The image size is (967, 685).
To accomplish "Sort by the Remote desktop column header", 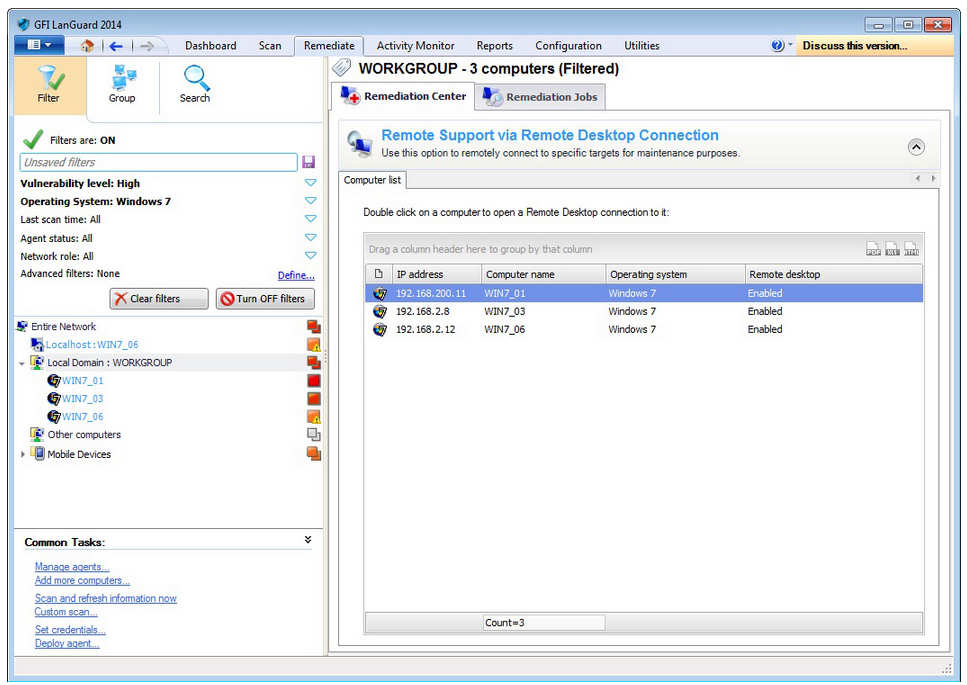I will coord(833,274).
